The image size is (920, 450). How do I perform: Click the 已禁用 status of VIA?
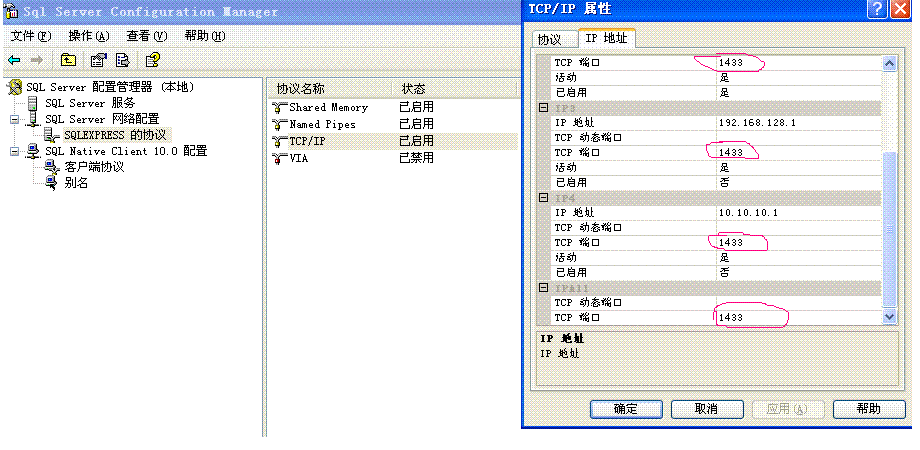[416, 158]
